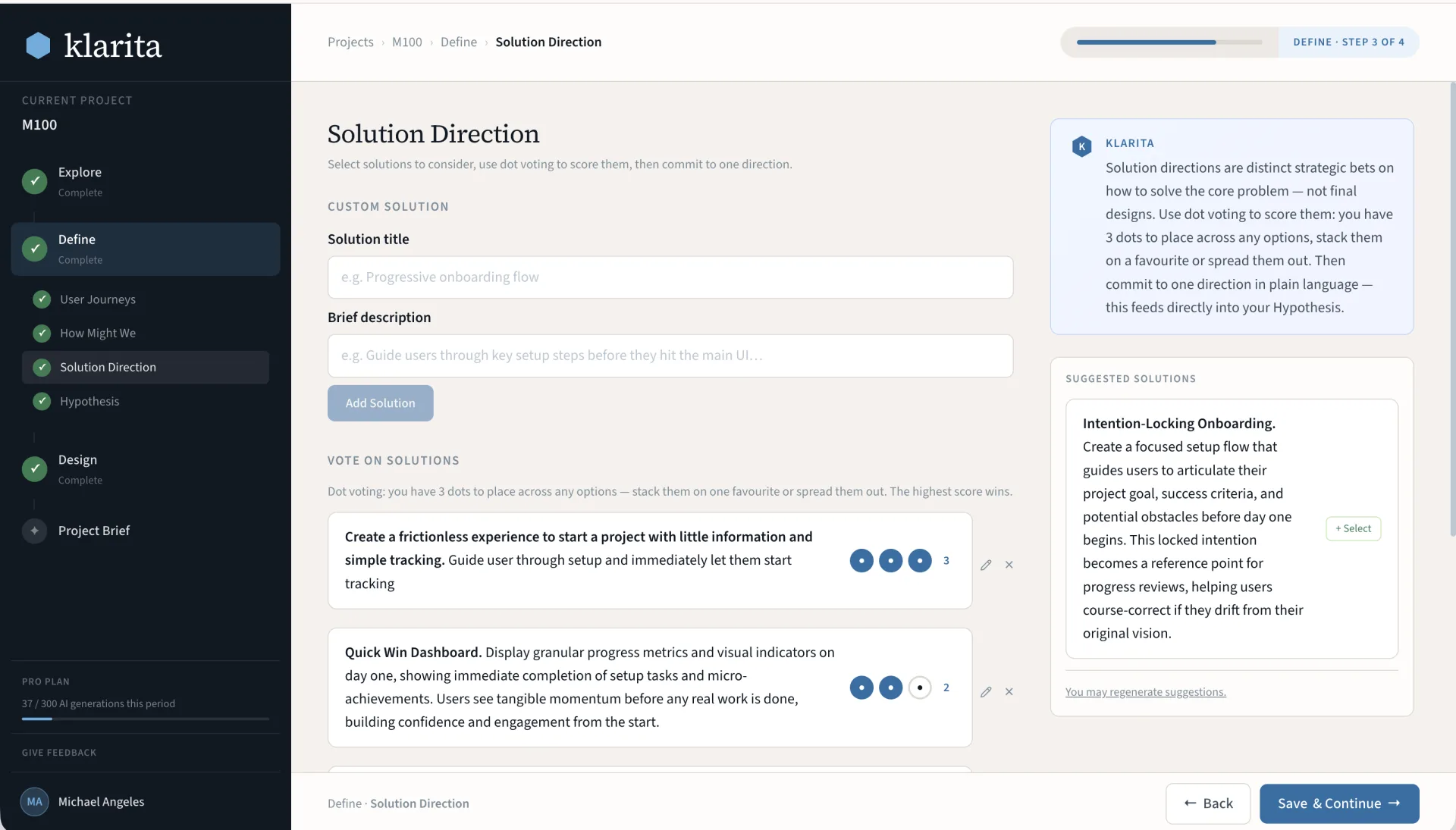Screen dimensions: 1456x830
Task: Open the Explore stage in sidebar
Action: tap(146, 181)
